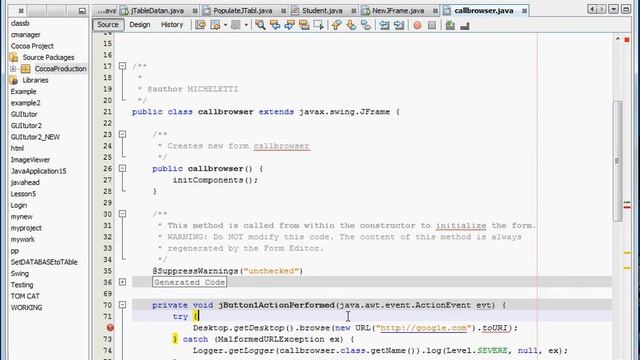Minimize the Projects panel icon
The image size is (640, 360).
pos(82,11)
